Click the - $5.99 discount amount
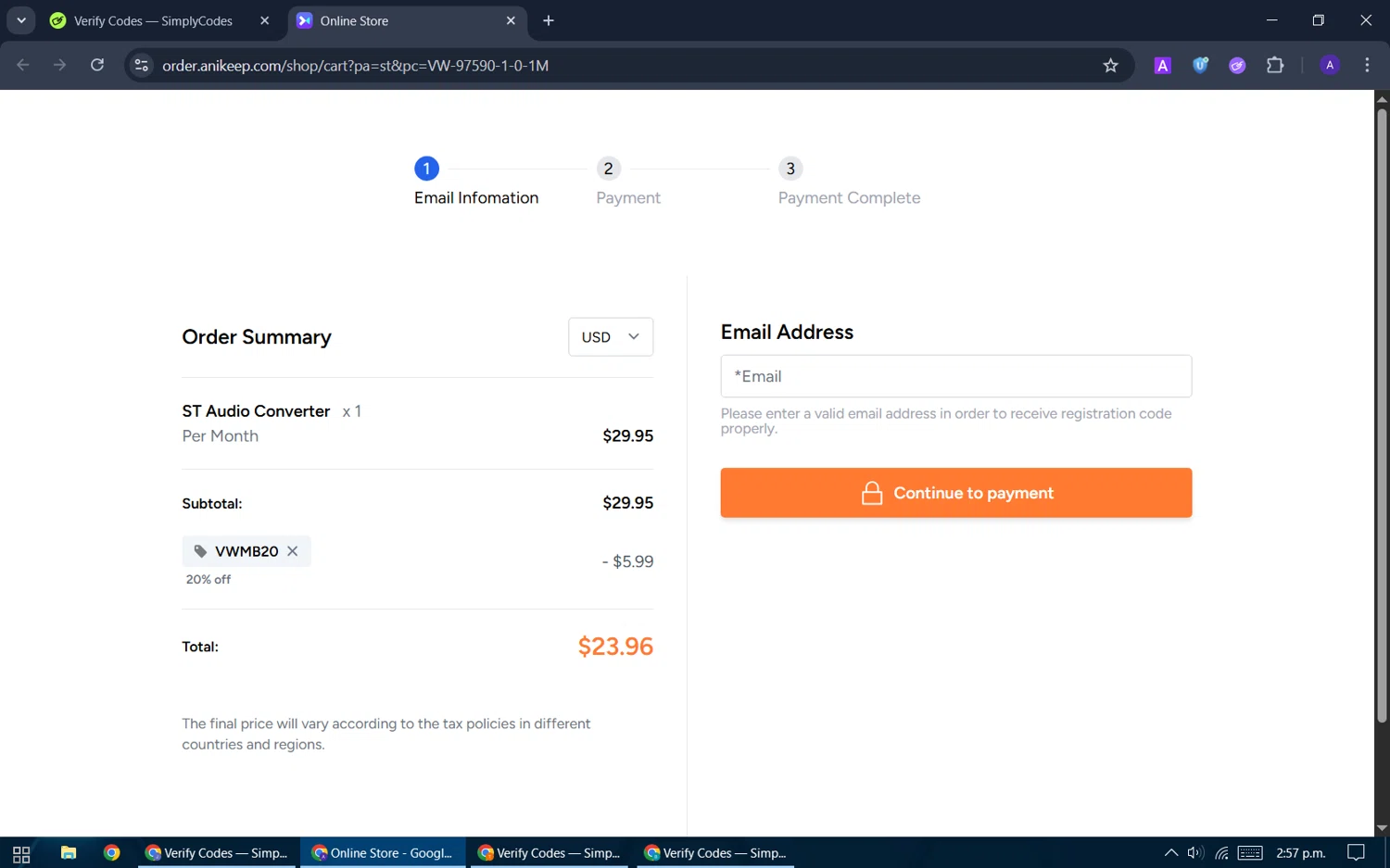Image resolution: width=1390 pixels, height=868 pixels. click(627, 561)
